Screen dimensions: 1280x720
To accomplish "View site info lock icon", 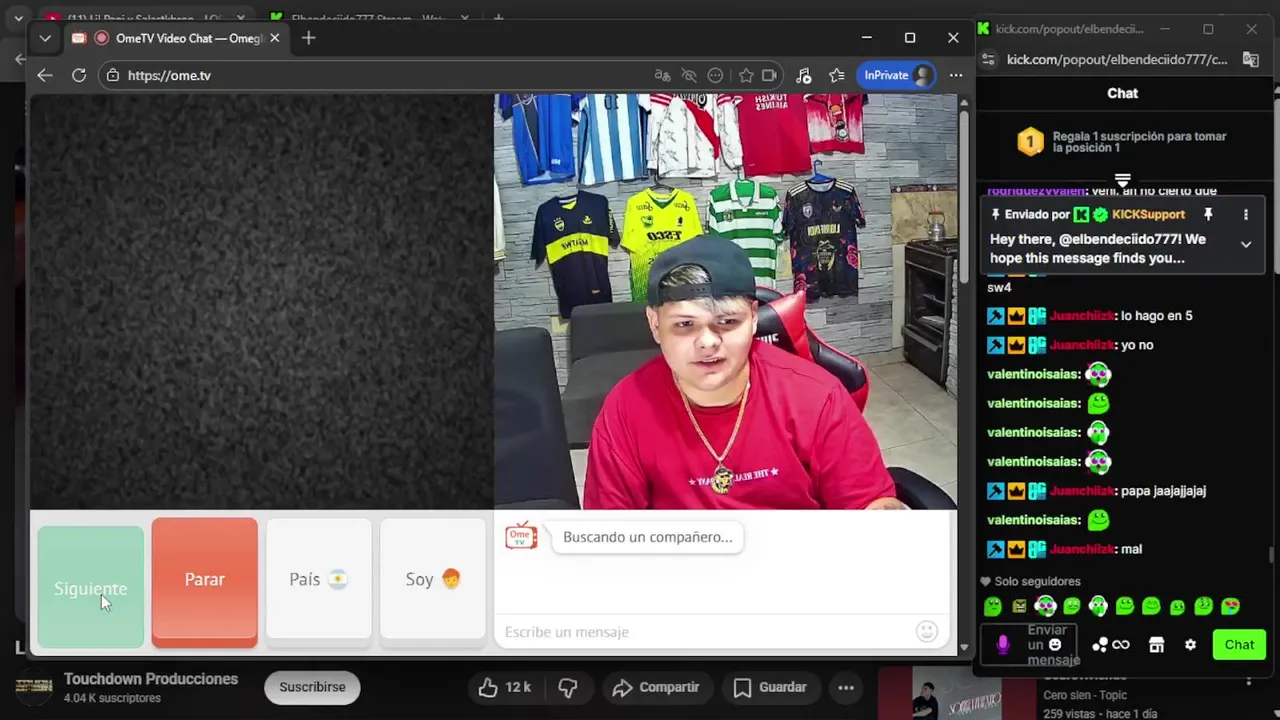I will pyautogui.click(x=113, y=75).
